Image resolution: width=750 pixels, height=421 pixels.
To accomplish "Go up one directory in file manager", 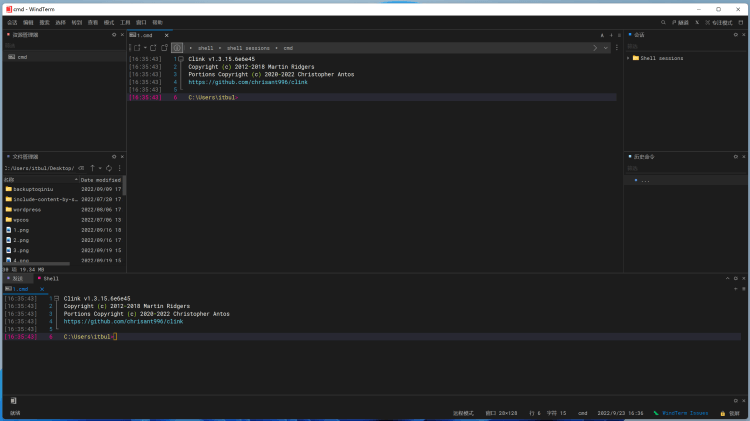I will (92, 168).
